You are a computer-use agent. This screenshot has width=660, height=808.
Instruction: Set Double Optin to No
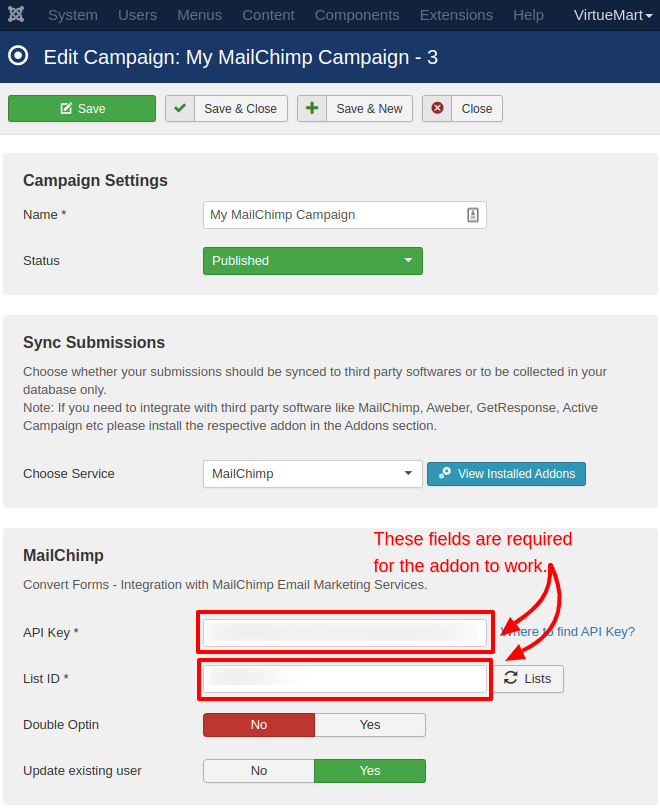click(259, 725)
